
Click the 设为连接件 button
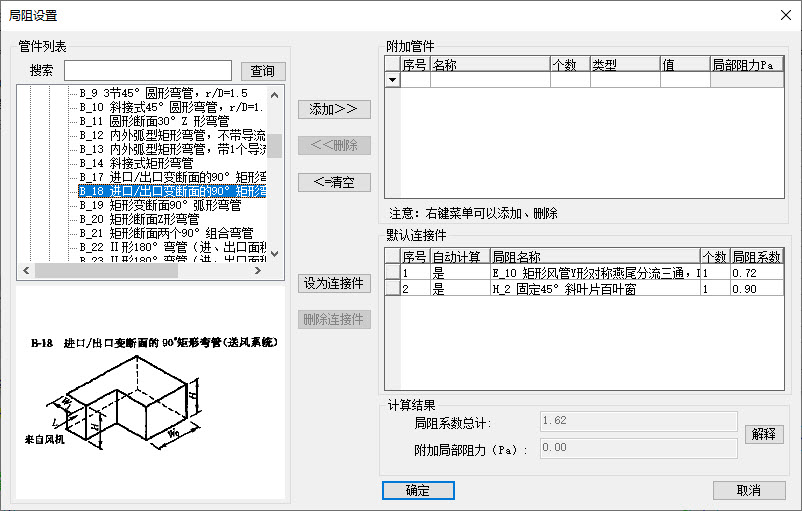coord(334,283)
